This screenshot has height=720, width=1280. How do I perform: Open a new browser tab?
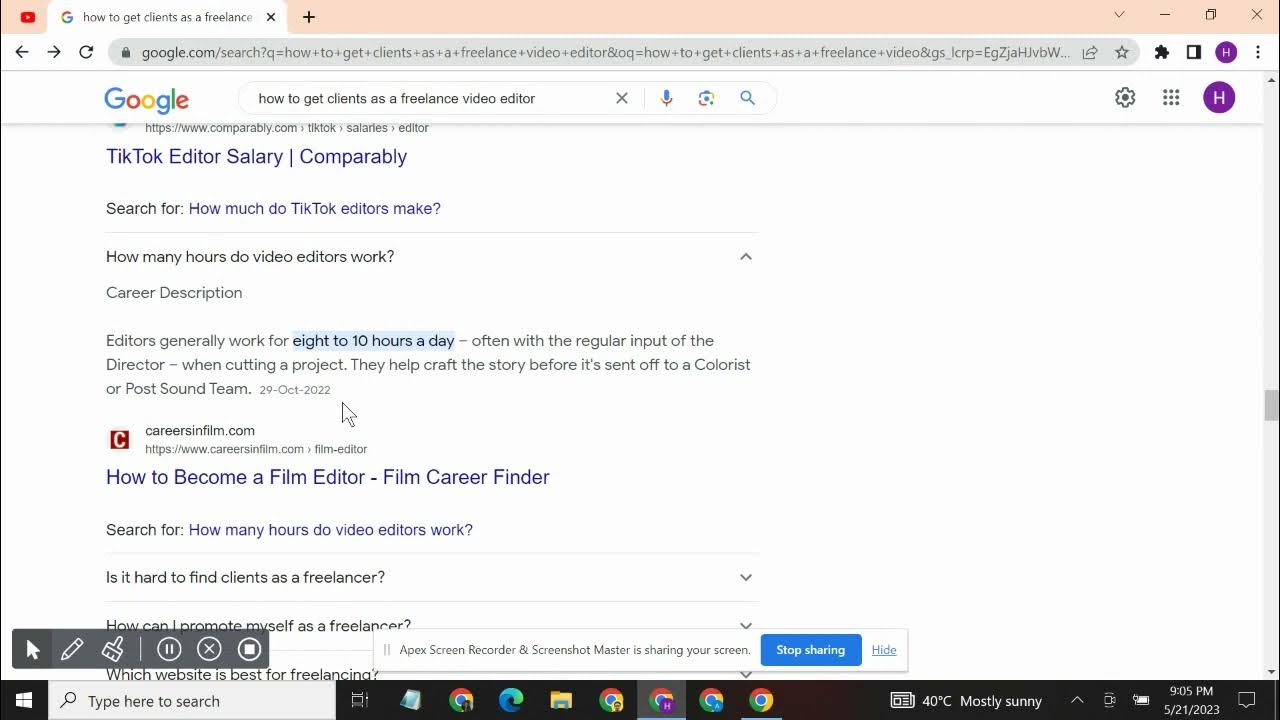(x=309, y=17)
